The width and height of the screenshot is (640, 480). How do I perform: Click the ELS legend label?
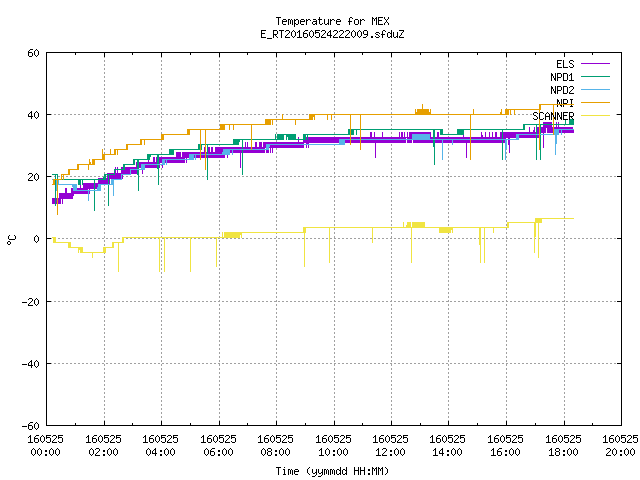pyautogui.click(x=565, y=64)
